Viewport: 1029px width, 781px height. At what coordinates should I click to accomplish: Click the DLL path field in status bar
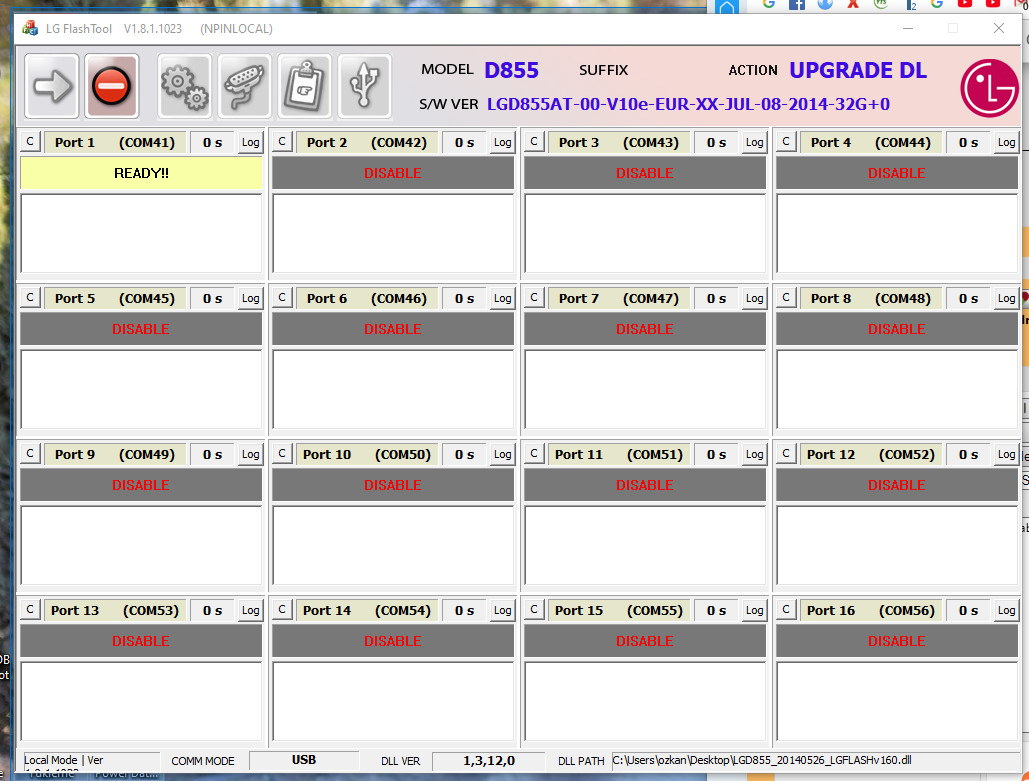coord(816,760)
